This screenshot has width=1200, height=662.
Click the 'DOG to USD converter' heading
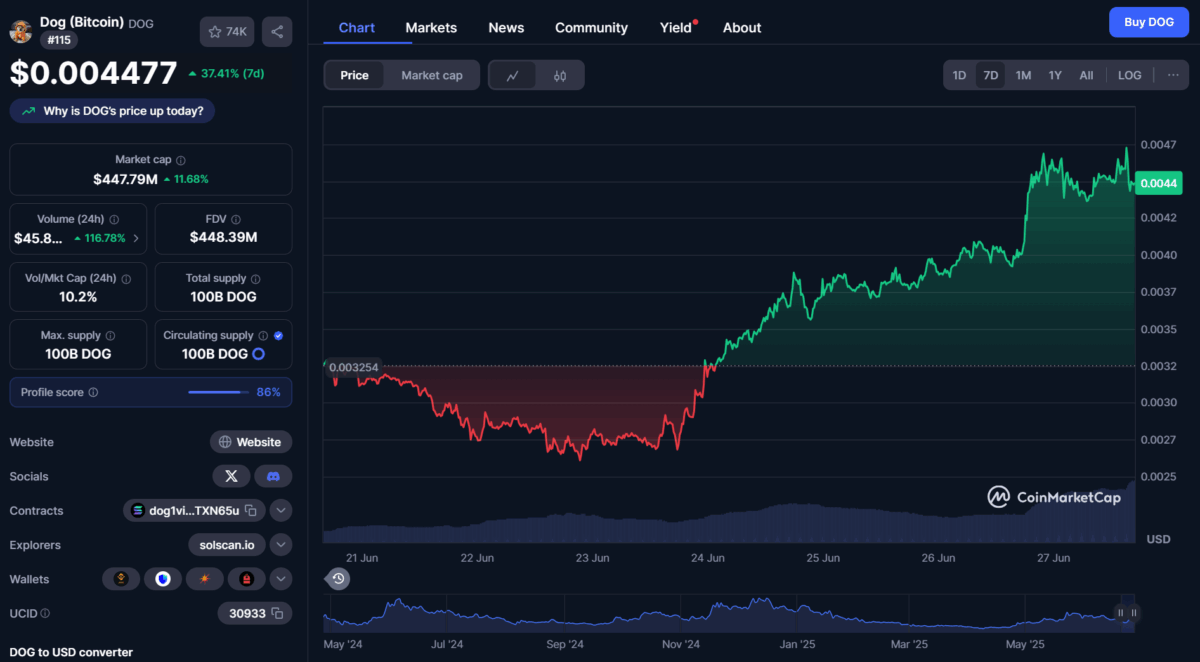tap(71, 652)
